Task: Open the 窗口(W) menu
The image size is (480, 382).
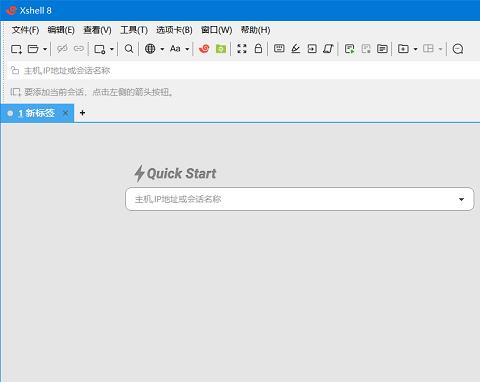Action: (x=217, y=30)
